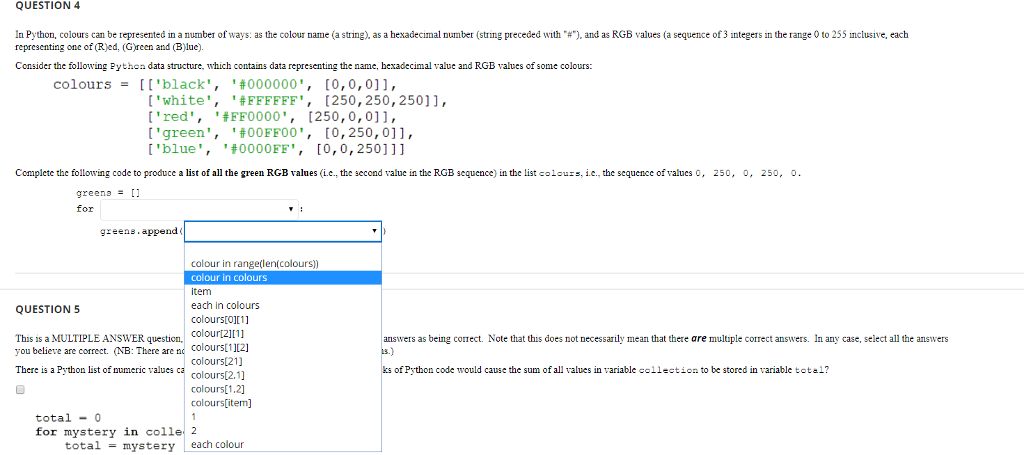Viewport: 1024px width, 455px height.
Task: Select 'colour[2][1]' option
Action: pos(283,334)
